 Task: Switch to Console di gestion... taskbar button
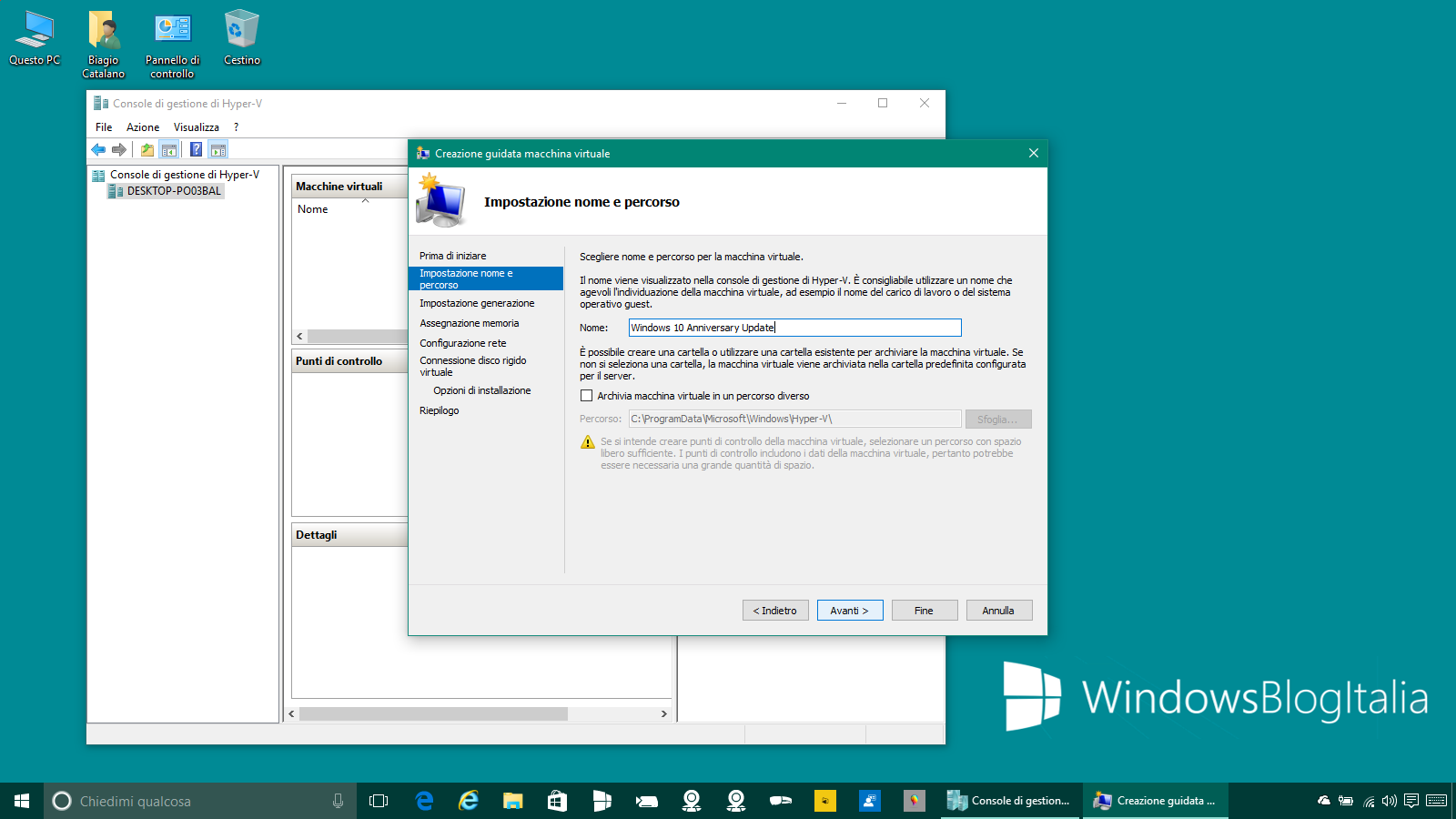[1011, 801]
